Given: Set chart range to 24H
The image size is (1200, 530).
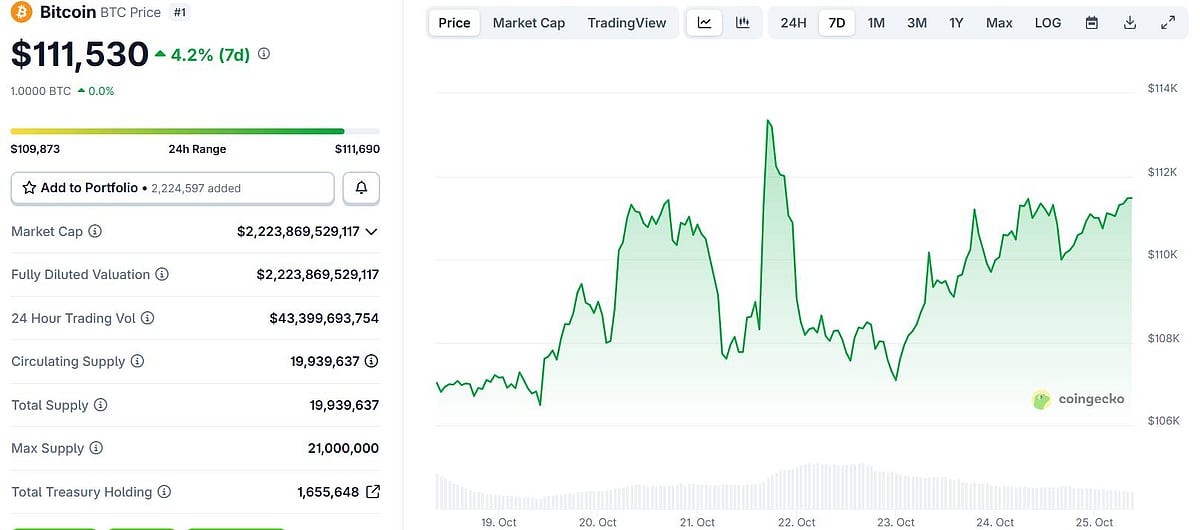Looking at the screenshot, I should click(793, 22).
